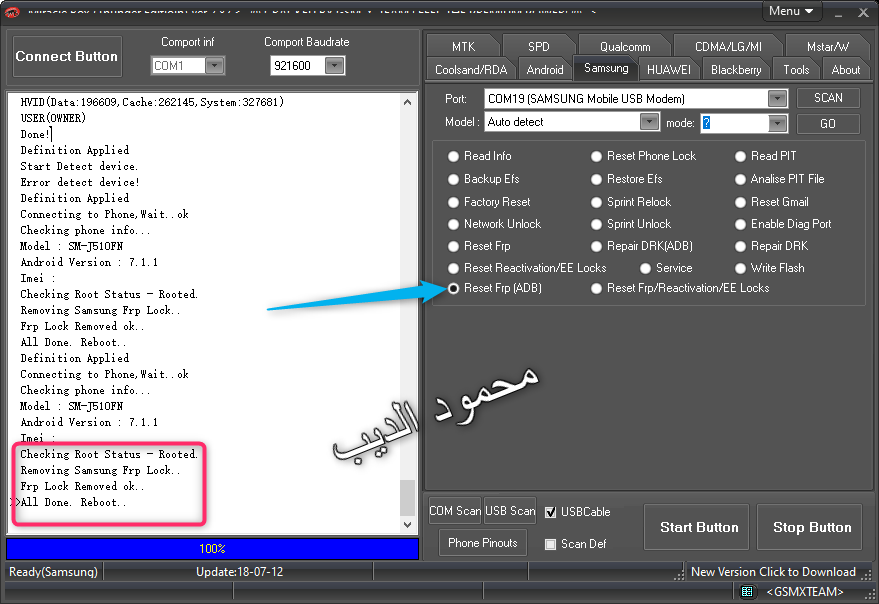Open the Comport Baudrate 921600 dropdown
The height and width of the screenshot is (604, 879).
pyautogui.click(x=334, y=66)
